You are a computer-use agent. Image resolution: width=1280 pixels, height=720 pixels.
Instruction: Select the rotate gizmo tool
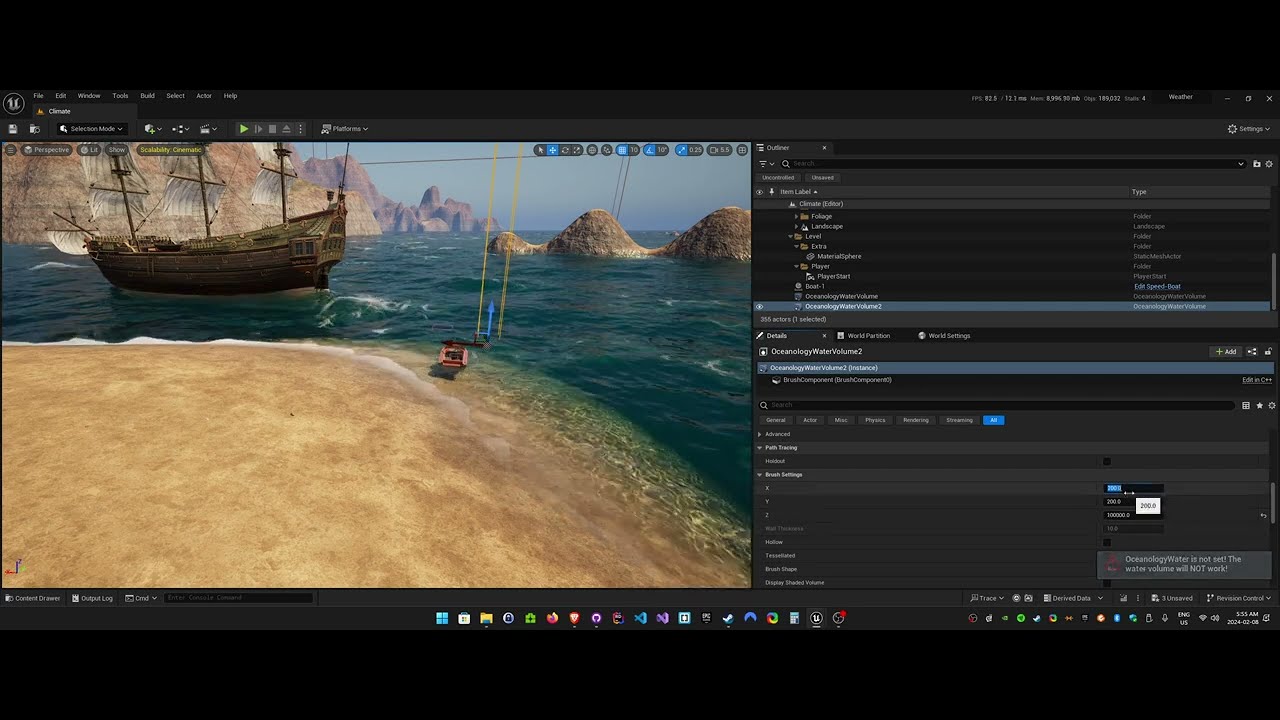565,150
